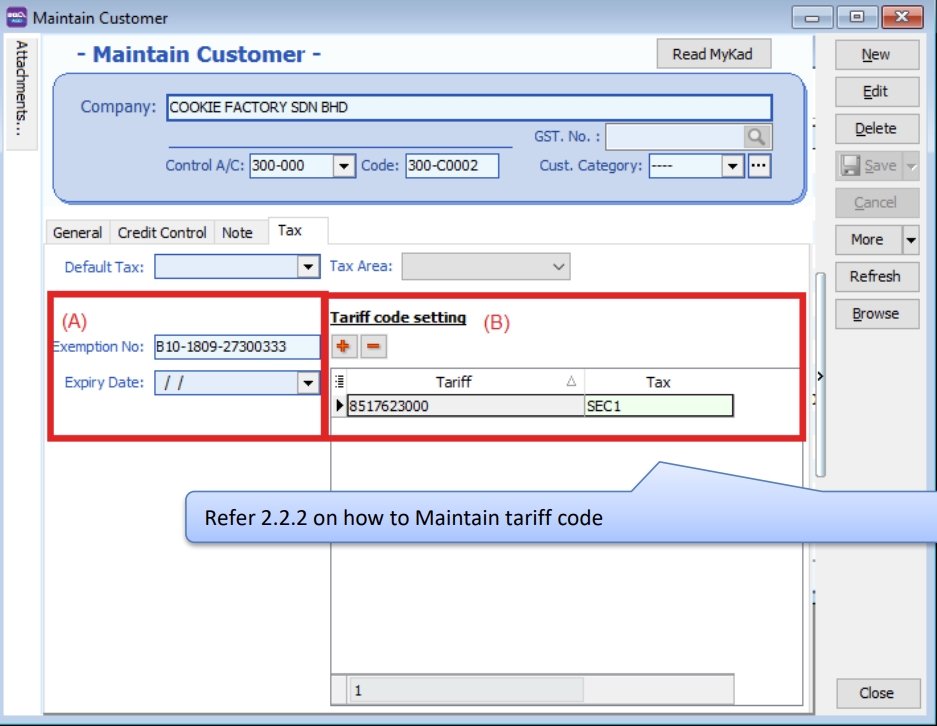Click the plus icon to add tariff
Viewport: 937px width, 726px height.
point(343,346)
